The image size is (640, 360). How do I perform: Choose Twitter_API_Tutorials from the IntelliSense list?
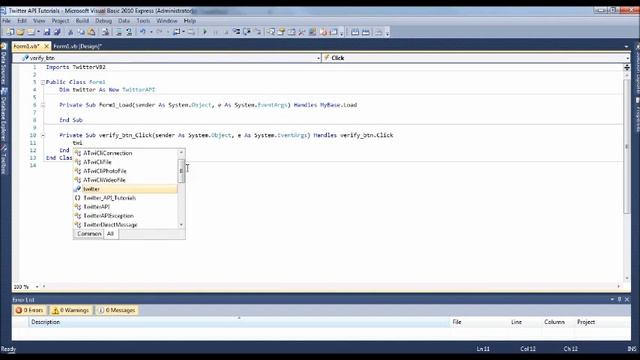tap(125, 198)
